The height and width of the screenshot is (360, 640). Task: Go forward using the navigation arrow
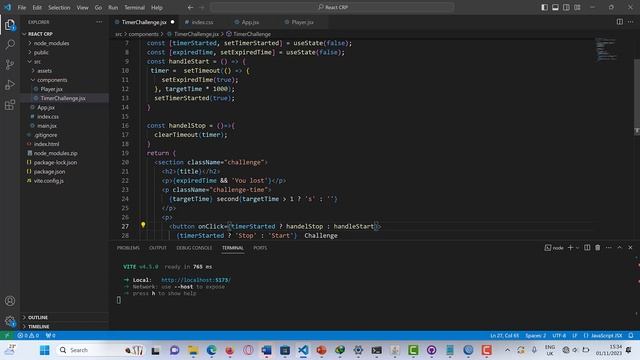pos(201,7)
